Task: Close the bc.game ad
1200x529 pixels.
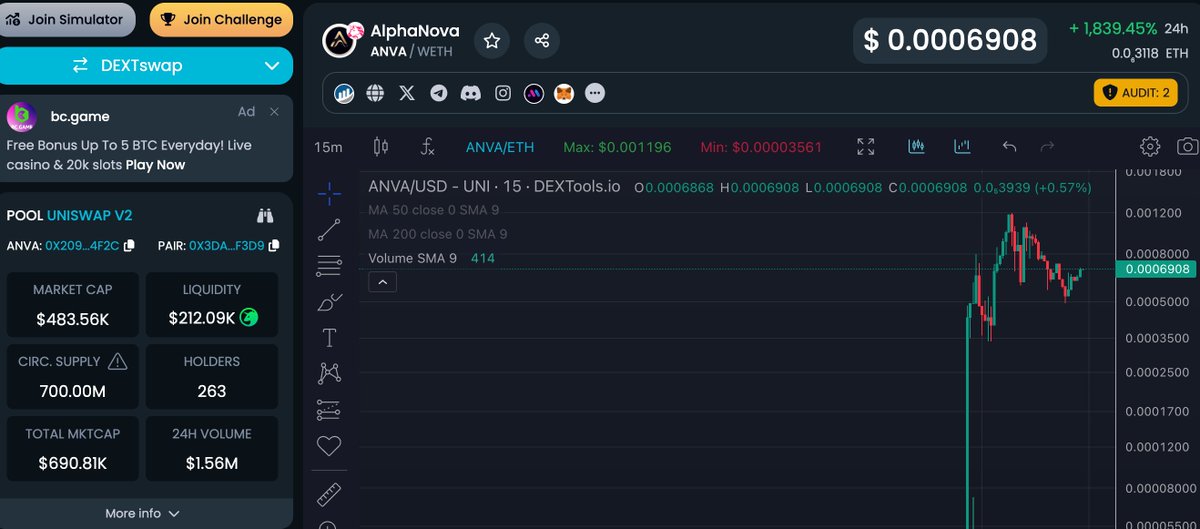Action: click(275, 113)
